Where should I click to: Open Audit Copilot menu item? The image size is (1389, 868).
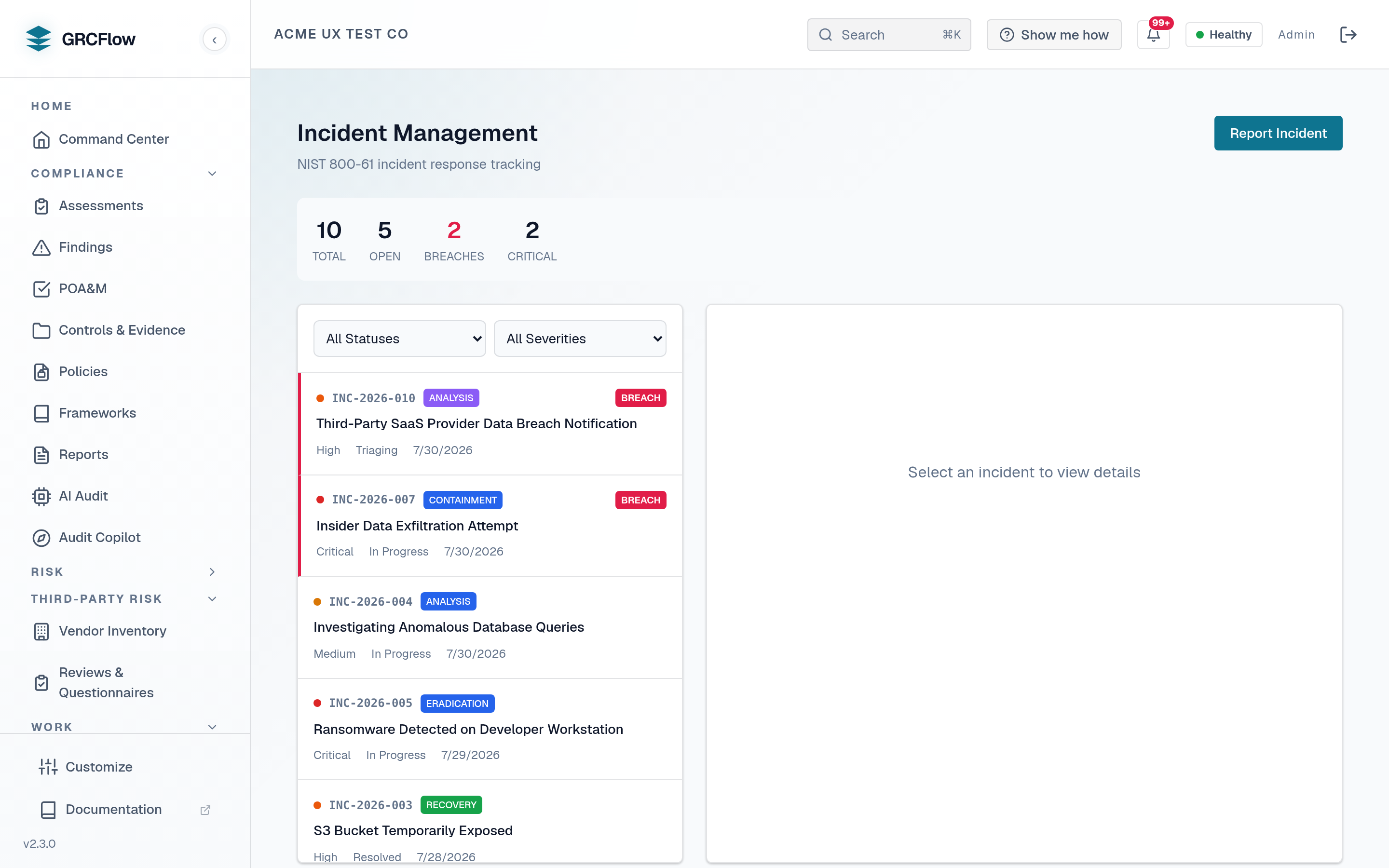coord(124,538)
